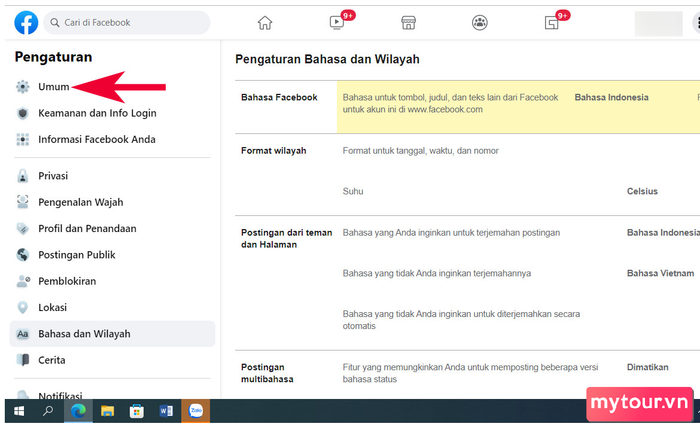Open the Home feed icon
Screen dimensions: 700x430
[x=265, y=22]
